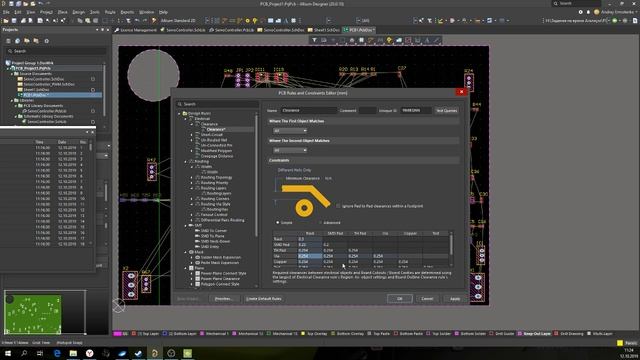Click the open folder icon in the main toolbar

[6, 20]
